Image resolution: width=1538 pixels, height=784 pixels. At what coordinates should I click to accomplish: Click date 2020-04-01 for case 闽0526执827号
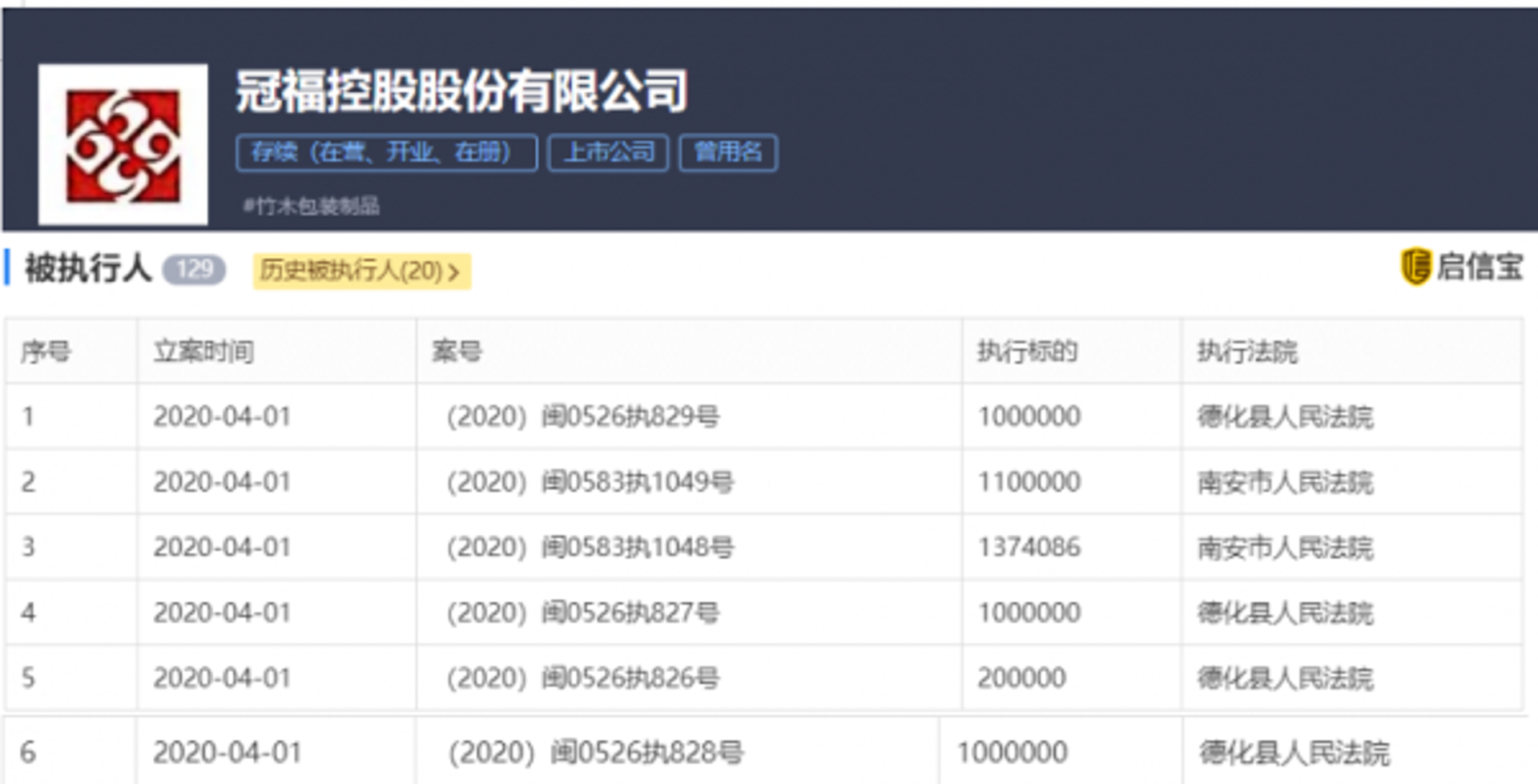tap(222, 613)
